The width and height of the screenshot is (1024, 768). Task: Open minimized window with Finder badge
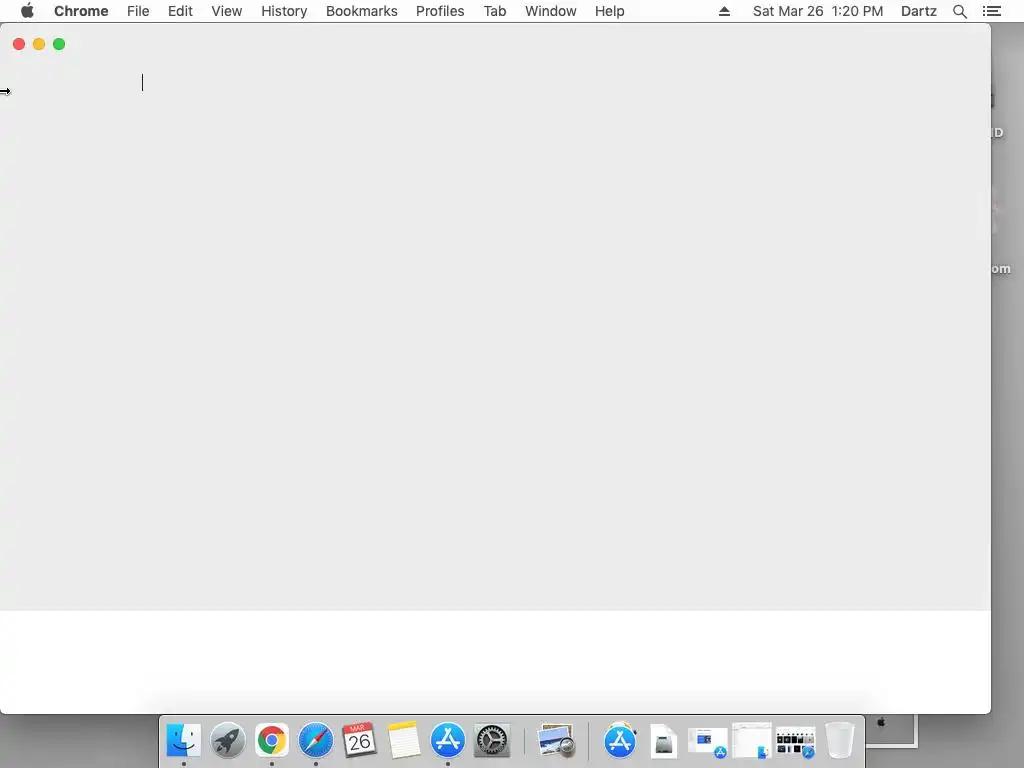pyautogui.click(x=752, y=741)
